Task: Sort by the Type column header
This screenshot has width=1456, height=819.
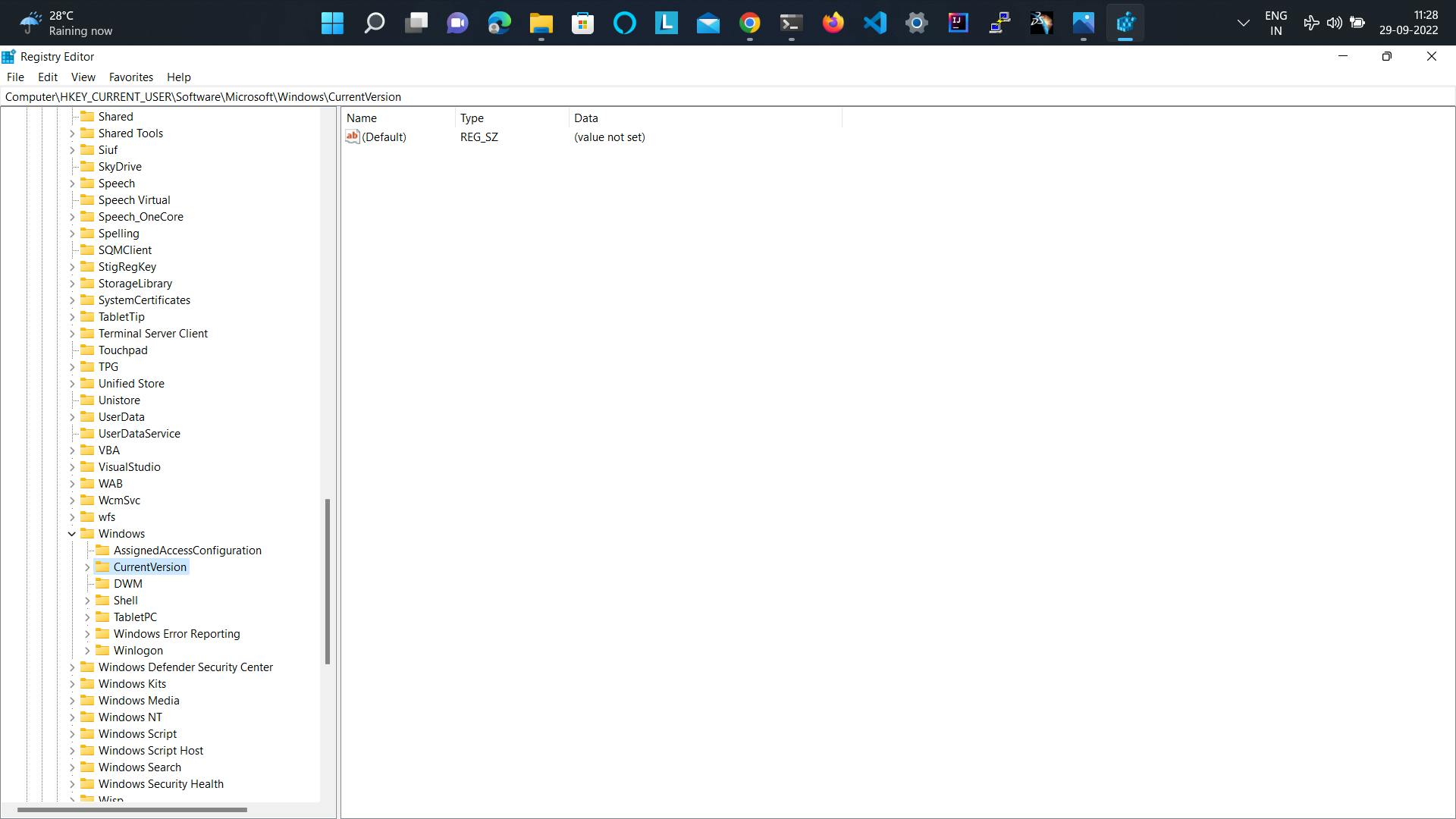Action: (512, 118)
